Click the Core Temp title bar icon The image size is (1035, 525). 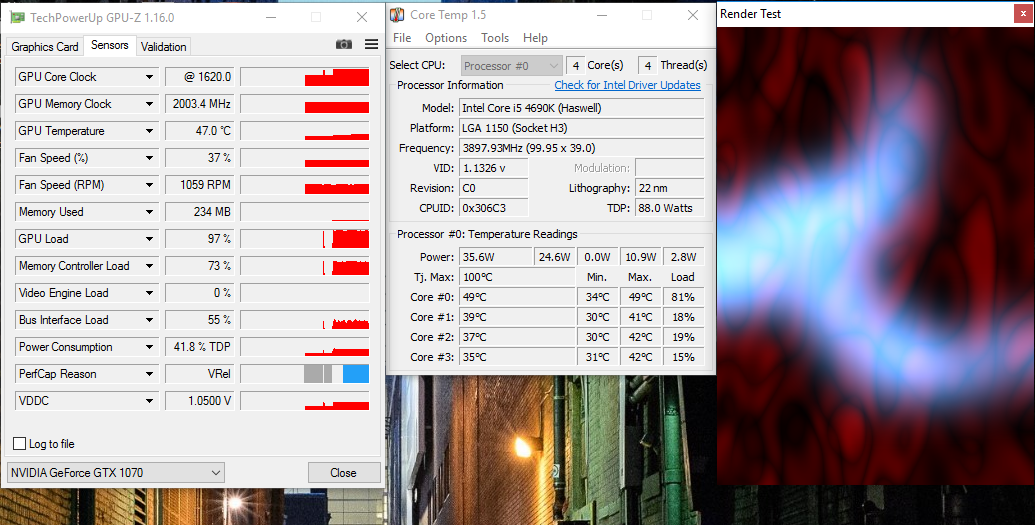pos(397,15)
